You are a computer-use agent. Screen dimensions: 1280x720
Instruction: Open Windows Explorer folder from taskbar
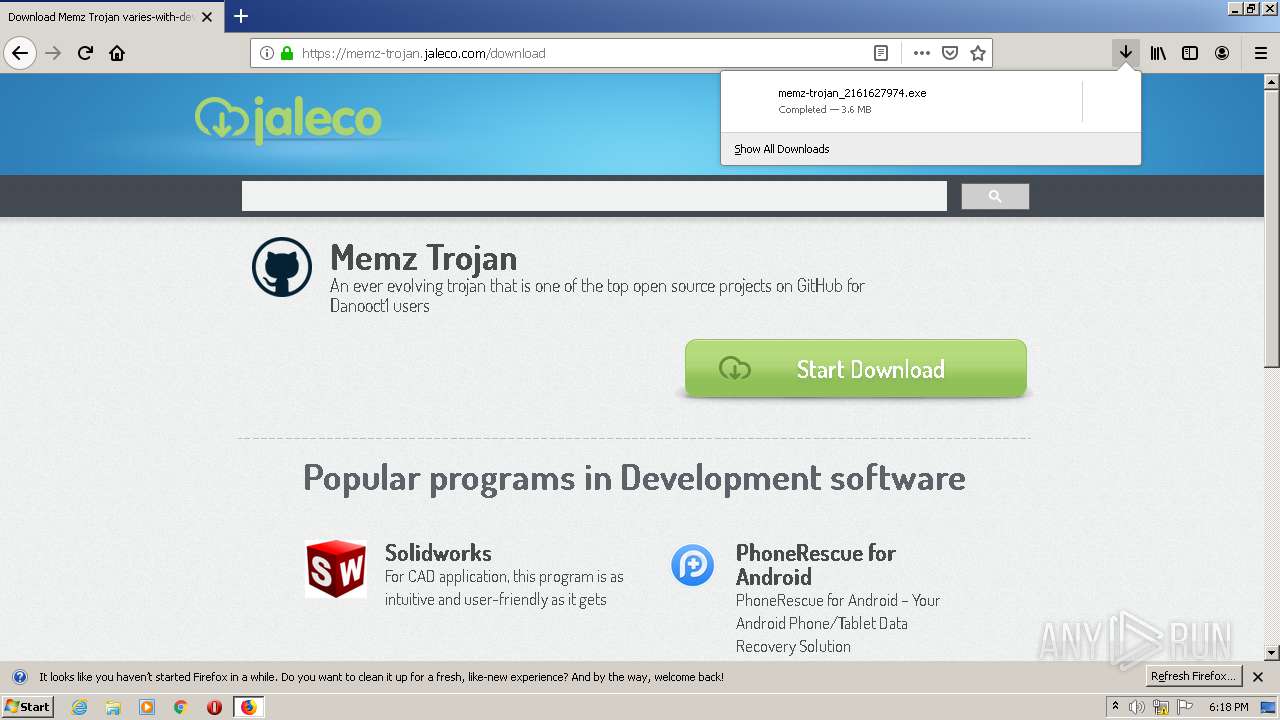113,707
